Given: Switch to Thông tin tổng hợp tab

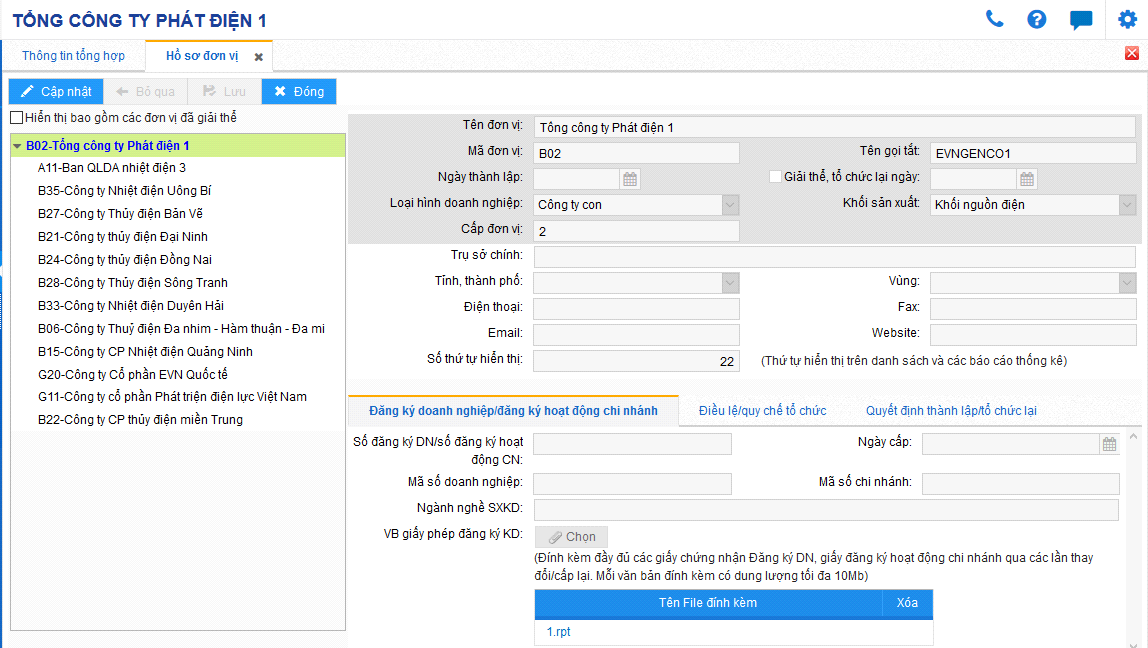Looking at the screenshot, I should pyautogui.click(x=73, y=56).
